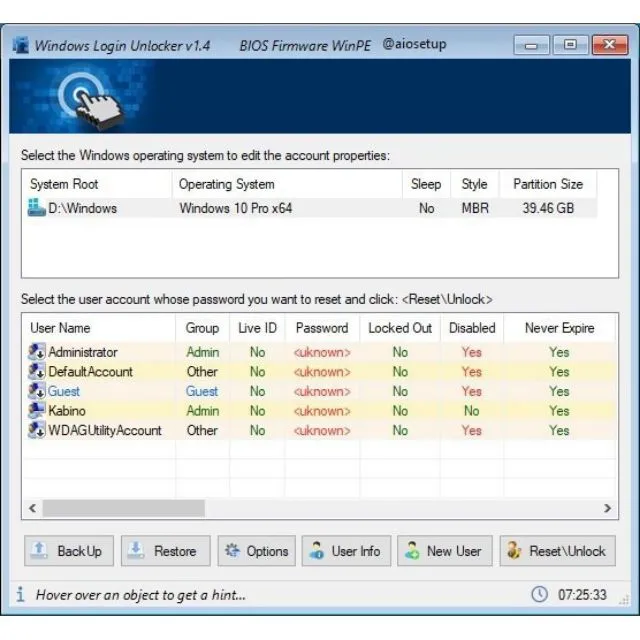Click the Kabino account user icon
Viewport: 640px width, 640px height.
pyautogui.click(x=37, y=411)
